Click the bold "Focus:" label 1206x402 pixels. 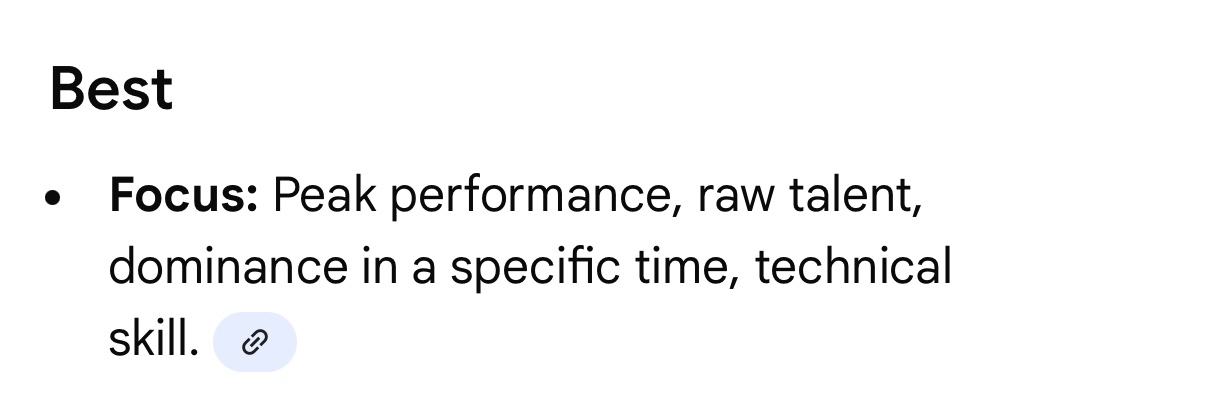coord(183,196)
